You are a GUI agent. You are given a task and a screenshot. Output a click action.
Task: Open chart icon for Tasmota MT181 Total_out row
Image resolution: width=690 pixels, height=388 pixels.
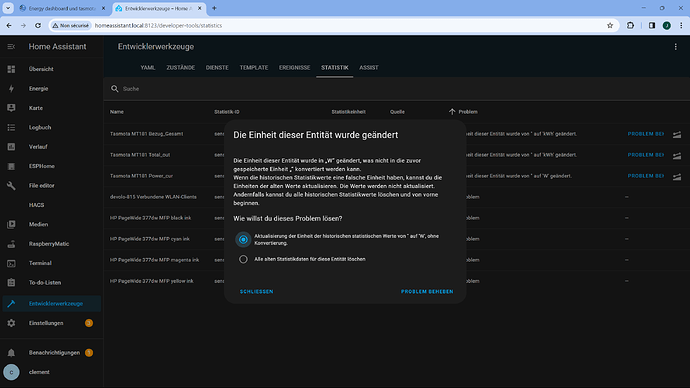pos(677,155)
